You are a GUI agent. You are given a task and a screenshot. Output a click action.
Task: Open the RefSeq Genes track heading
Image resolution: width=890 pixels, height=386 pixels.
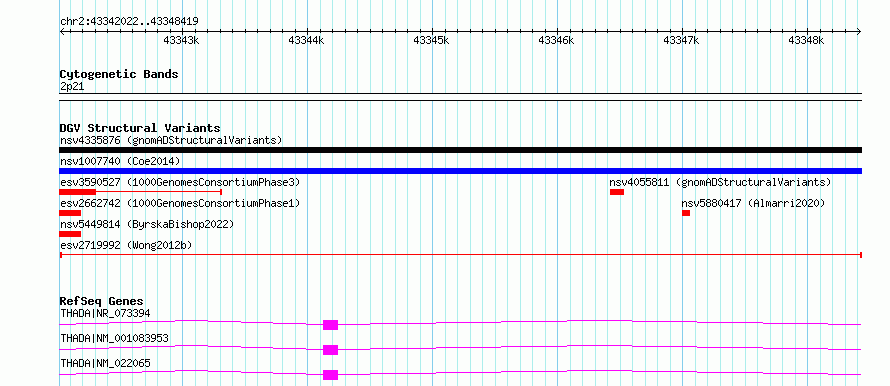(102, 301)
